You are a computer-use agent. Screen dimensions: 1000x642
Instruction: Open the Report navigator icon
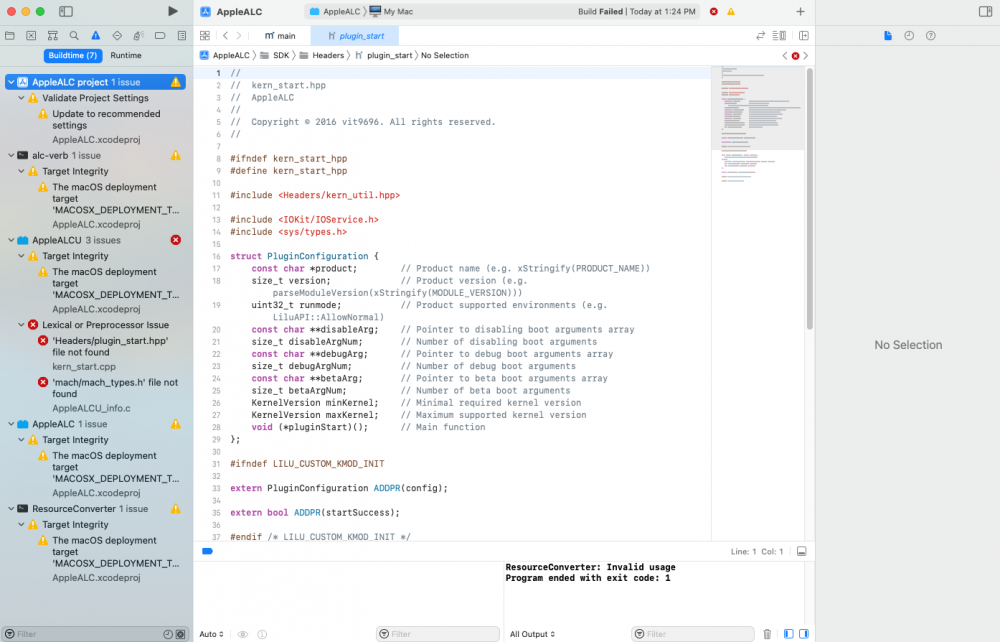182,36
